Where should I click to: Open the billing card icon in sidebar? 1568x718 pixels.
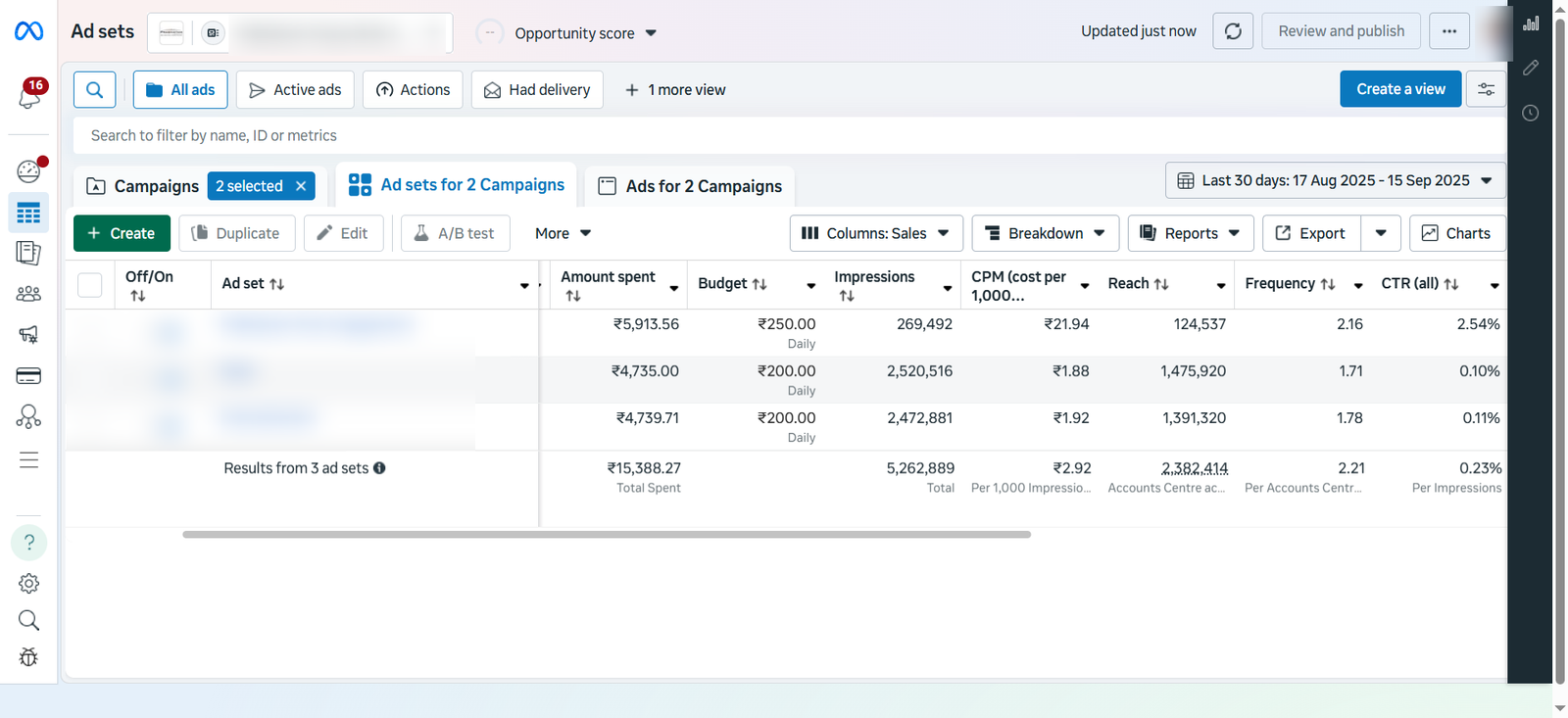pos(28,376)
